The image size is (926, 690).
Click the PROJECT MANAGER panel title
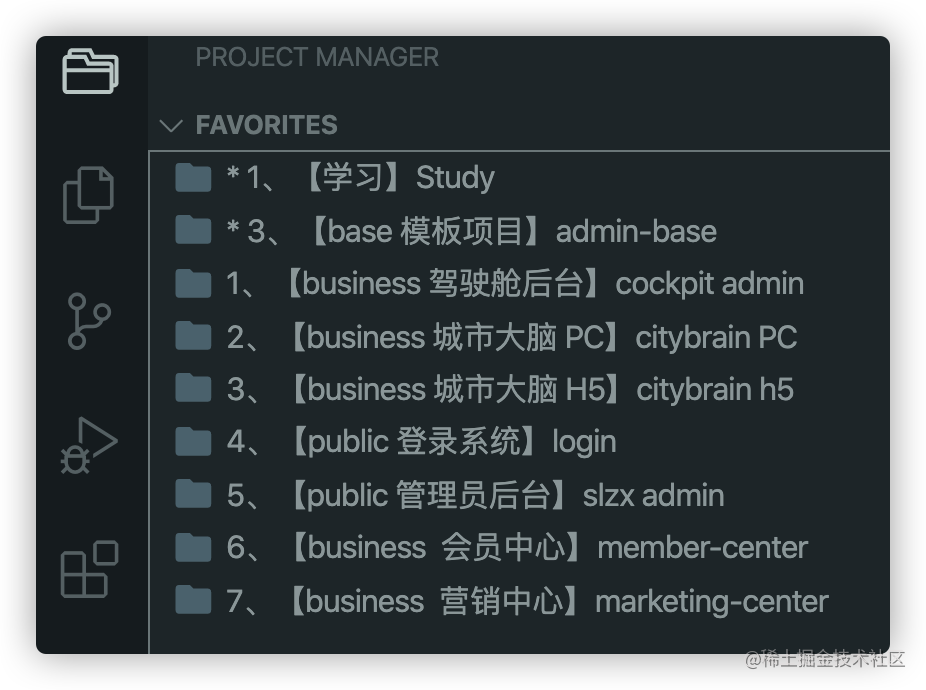point(317,57)
